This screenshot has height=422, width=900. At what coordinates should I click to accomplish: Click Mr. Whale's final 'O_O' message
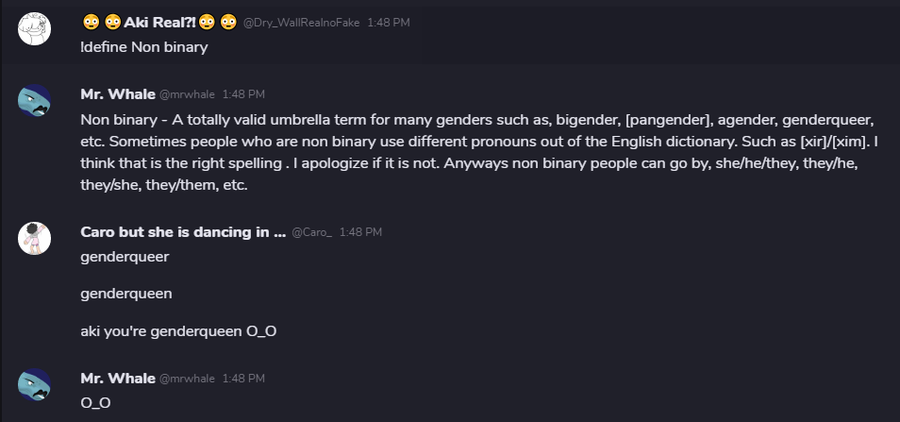[x=95, y=403]
